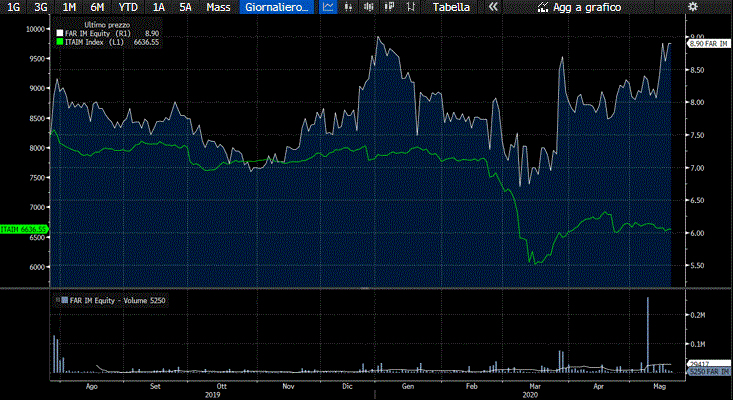Open the Giornaliero periodicity dropdown
The image size is (733, 400).
[270, 7]
